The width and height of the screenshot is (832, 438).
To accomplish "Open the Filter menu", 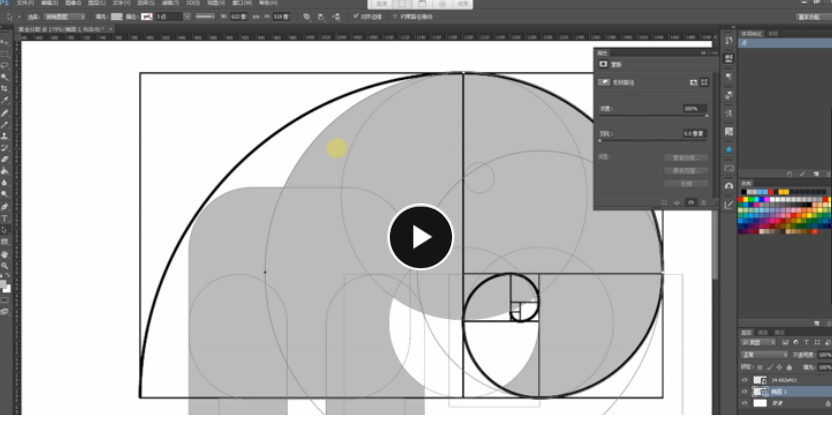I will point(170,3).
